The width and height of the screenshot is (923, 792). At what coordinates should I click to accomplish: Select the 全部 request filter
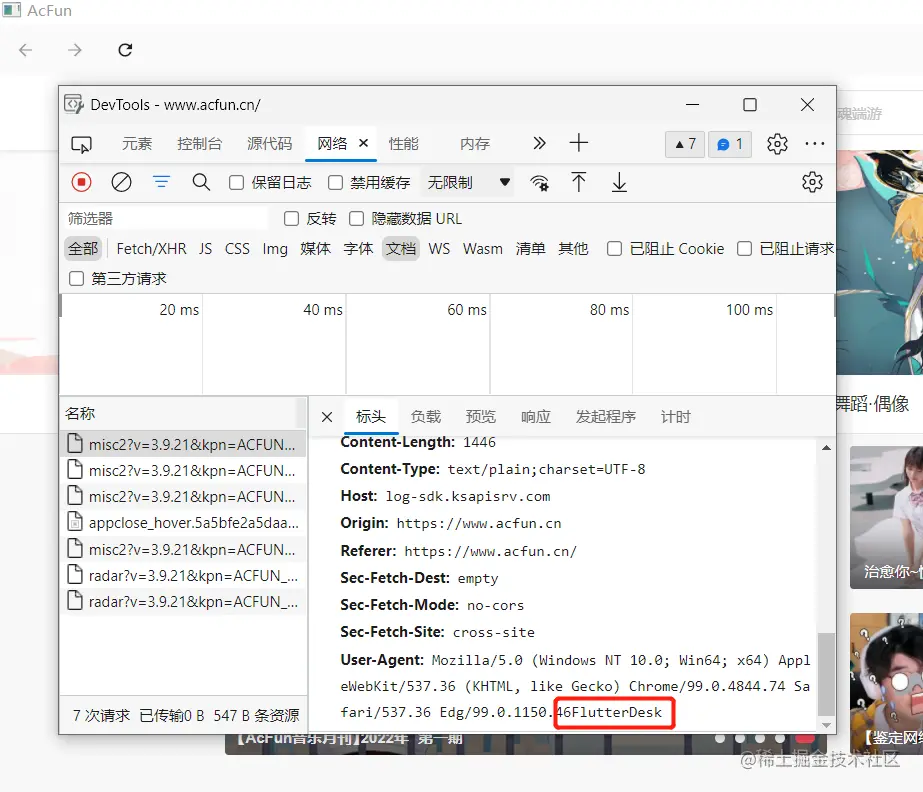(83, 248)
